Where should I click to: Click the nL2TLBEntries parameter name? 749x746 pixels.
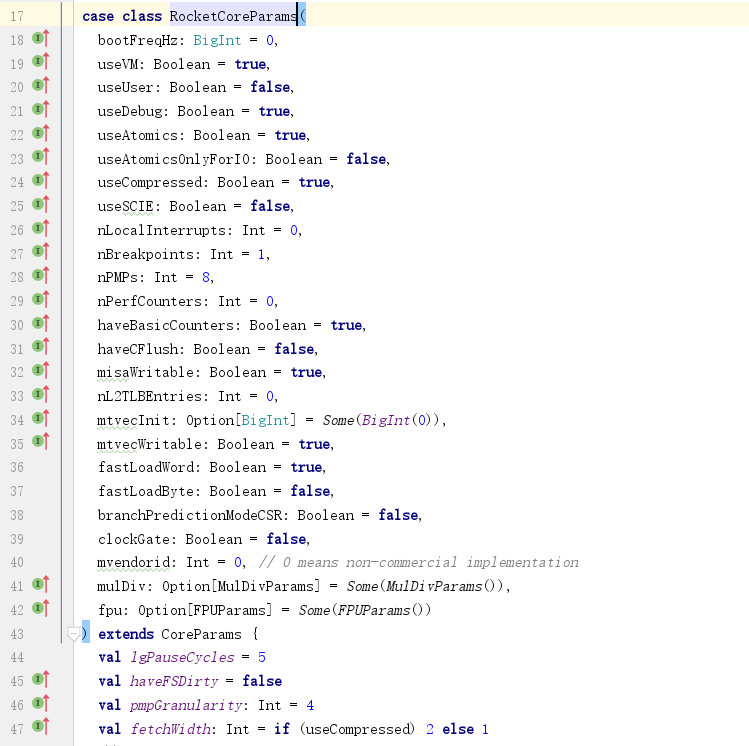(x=149, y=396)
